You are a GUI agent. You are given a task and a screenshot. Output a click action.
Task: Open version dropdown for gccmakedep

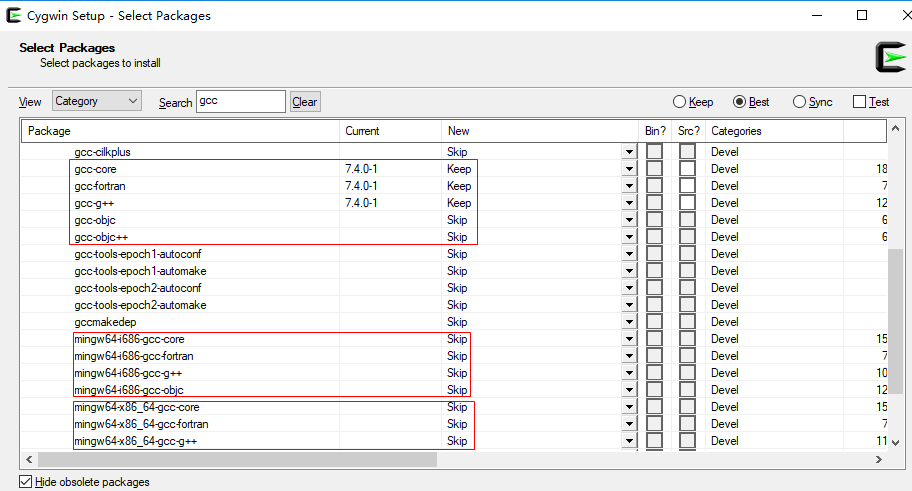[x=629, y=322]
